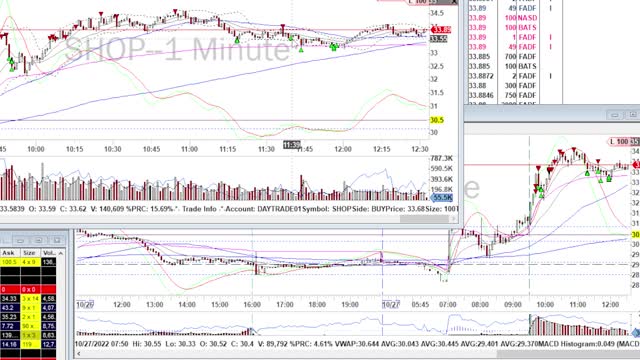
Task: Click the right arrow of top chart horizontal scrollbar
Action: click(x=453, y=219)
